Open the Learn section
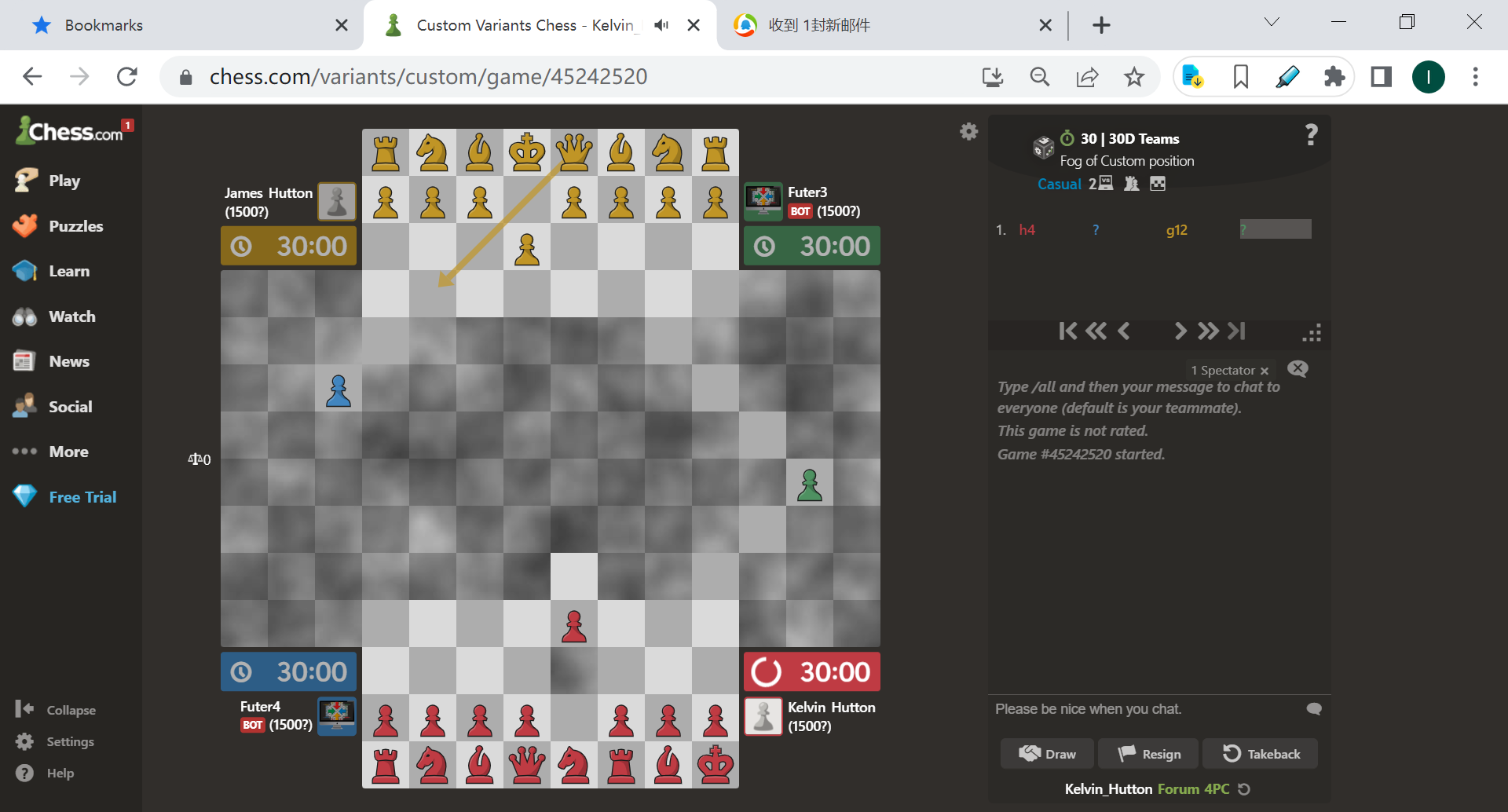Screen dimensions: 1508x812 point(53,271)
